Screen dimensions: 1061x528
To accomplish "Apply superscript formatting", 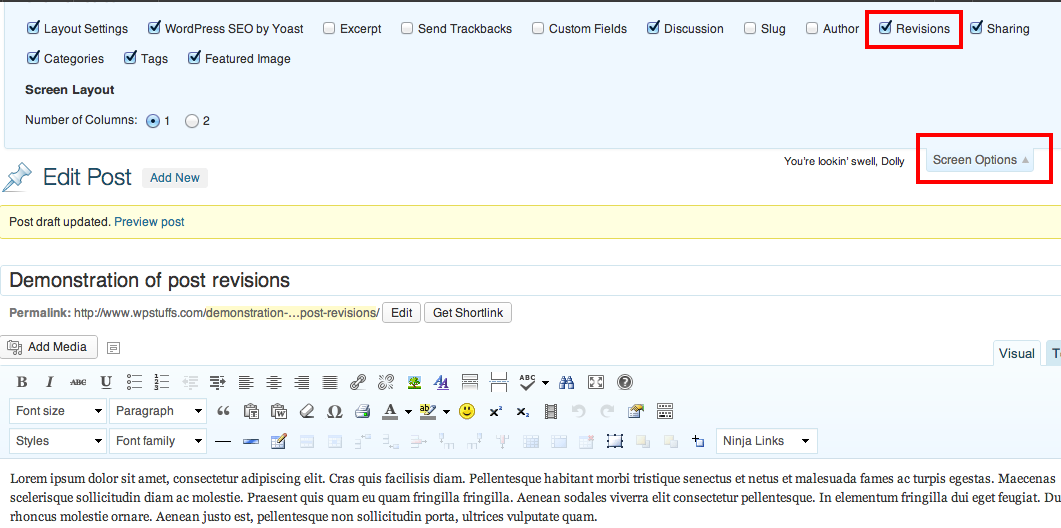I will [x=495, y=411].
